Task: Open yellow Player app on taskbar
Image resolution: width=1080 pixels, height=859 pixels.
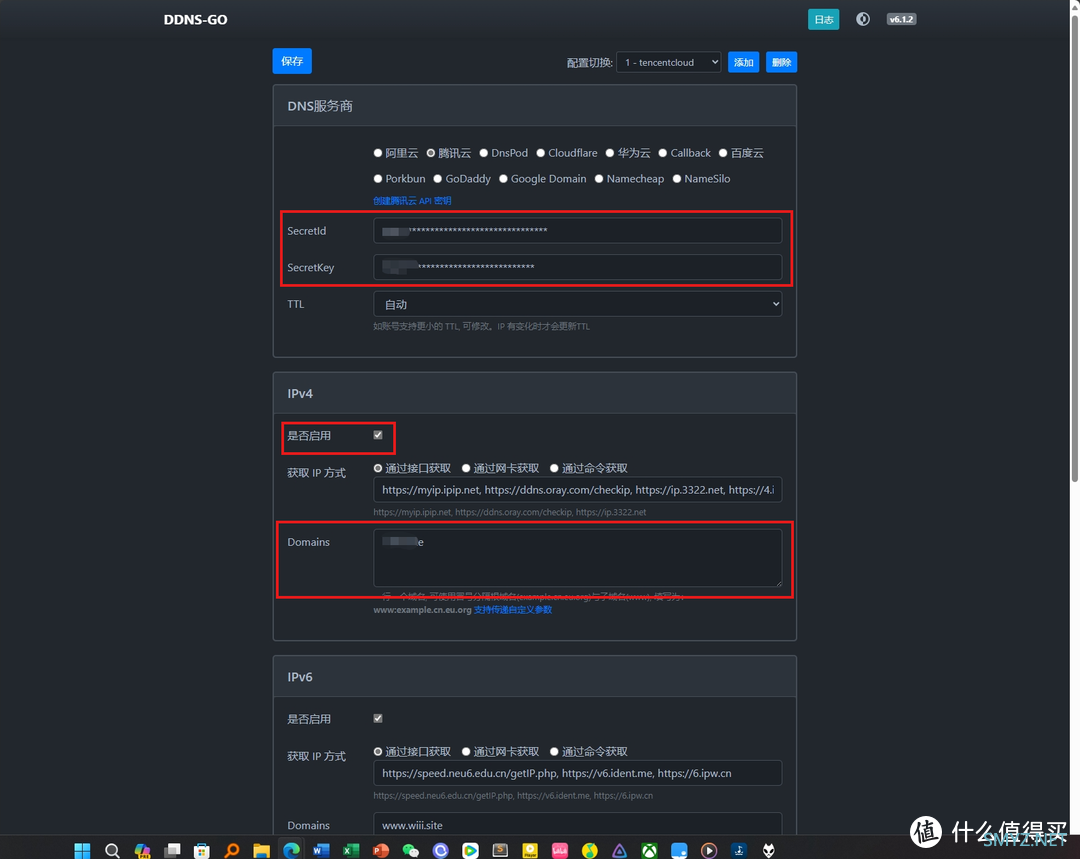Action: point(530,850)
